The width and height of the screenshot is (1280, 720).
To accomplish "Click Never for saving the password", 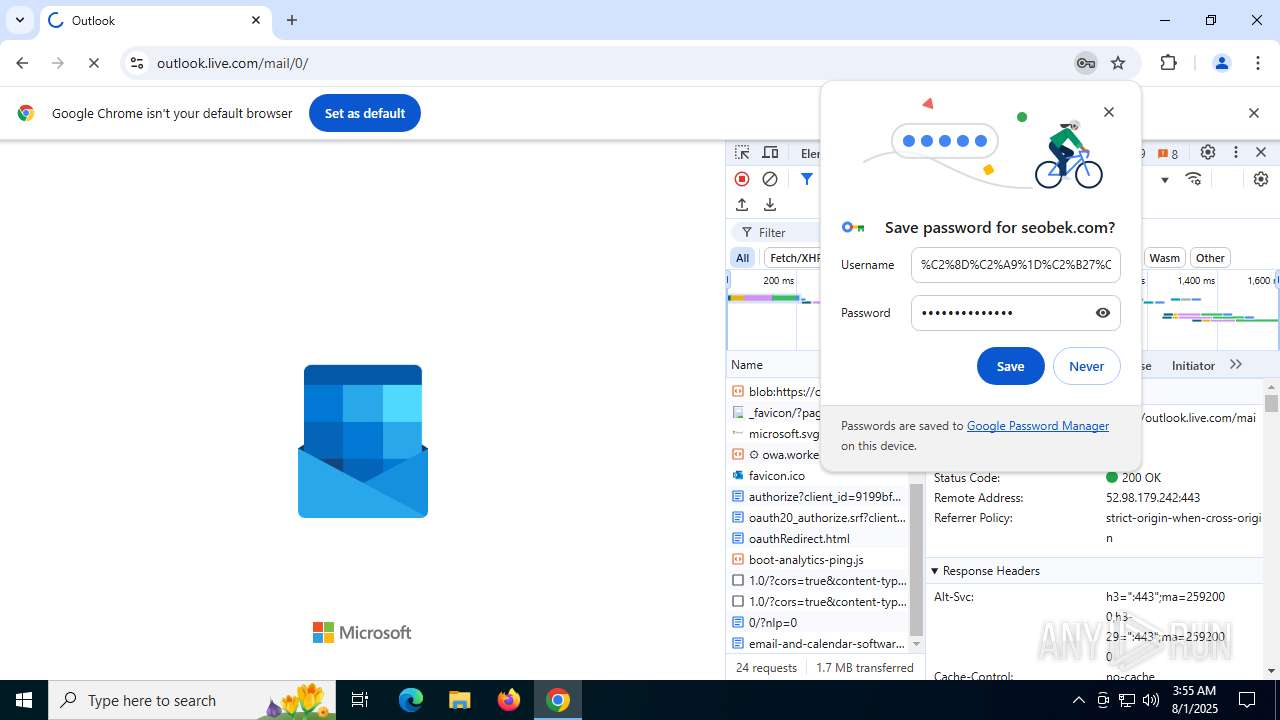I will click(x=1086, y=366).
